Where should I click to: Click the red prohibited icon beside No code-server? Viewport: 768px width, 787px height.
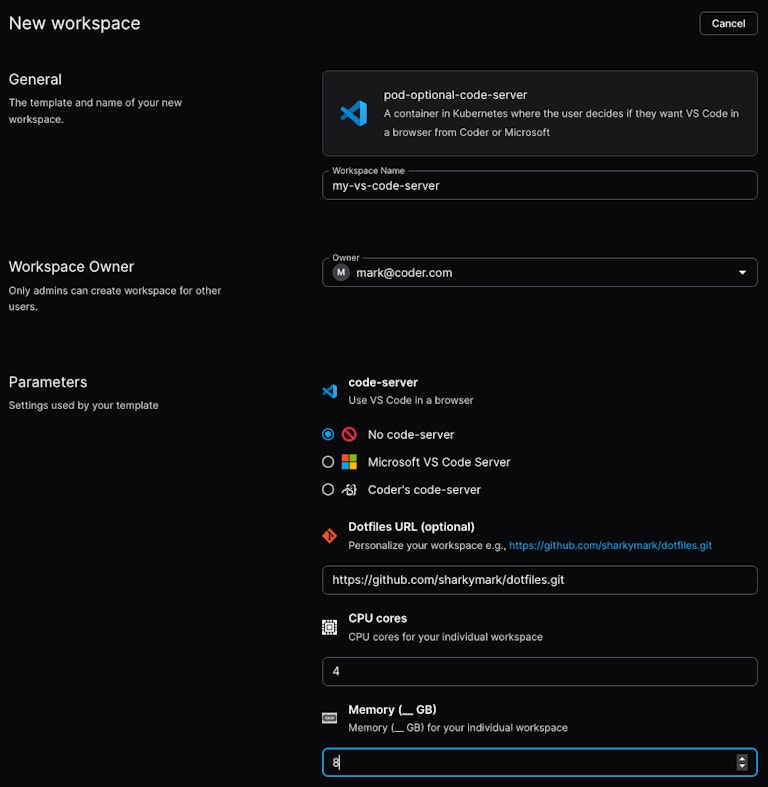click(x=349, y=435)
